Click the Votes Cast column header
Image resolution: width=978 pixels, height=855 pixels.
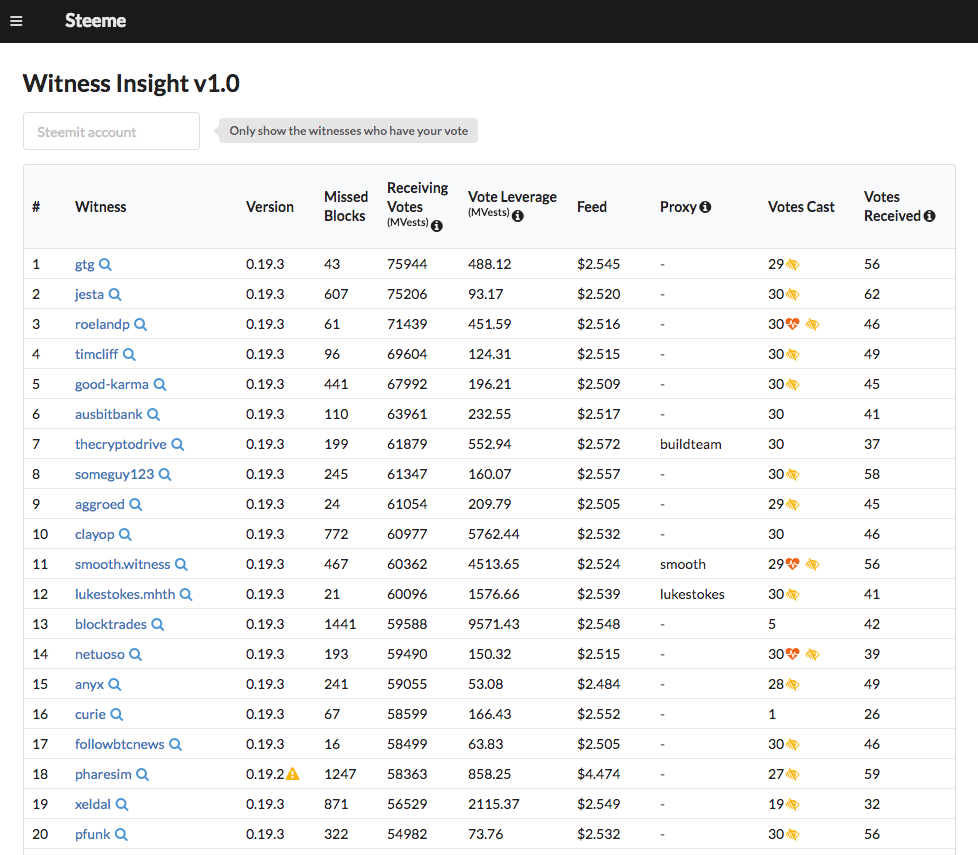pos(801,207)
